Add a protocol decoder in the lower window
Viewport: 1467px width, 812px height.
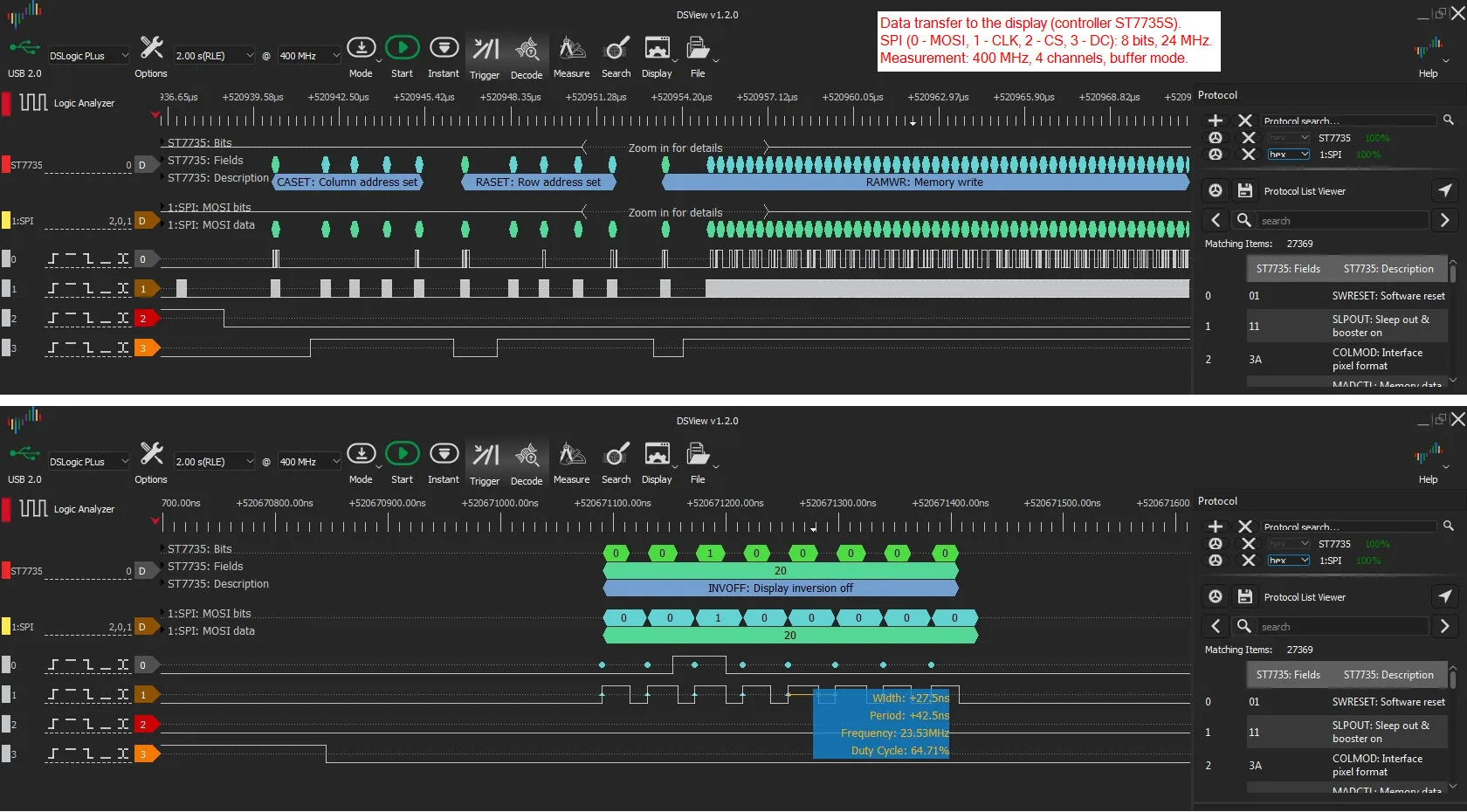(x=1215, y=526)
